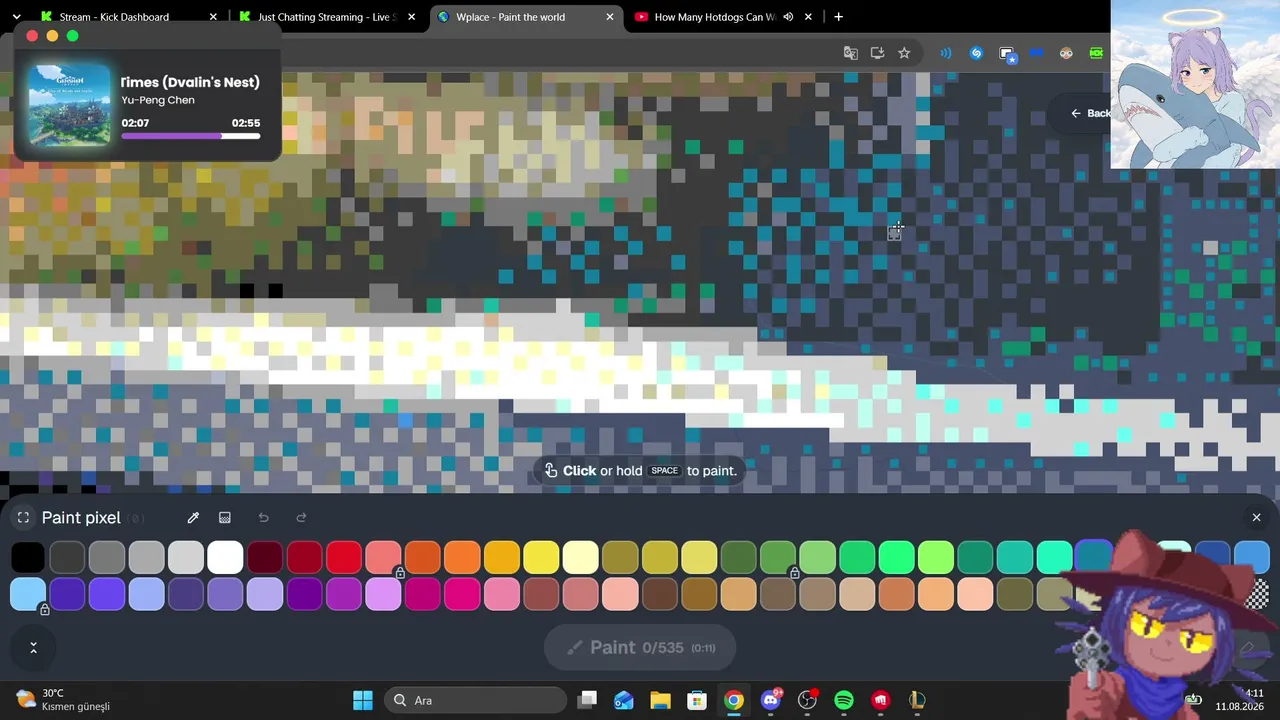Close music widget with red button
This screenshot has width=1280, height=720.
[32, 36]
